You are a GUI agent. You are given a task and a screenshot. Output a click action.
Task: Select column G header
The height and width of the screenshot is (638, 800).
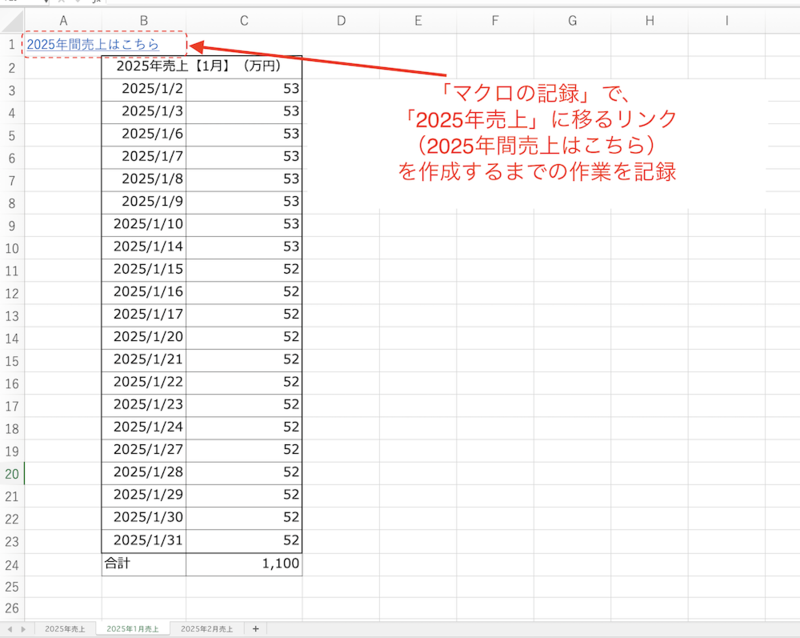point(572,21)
